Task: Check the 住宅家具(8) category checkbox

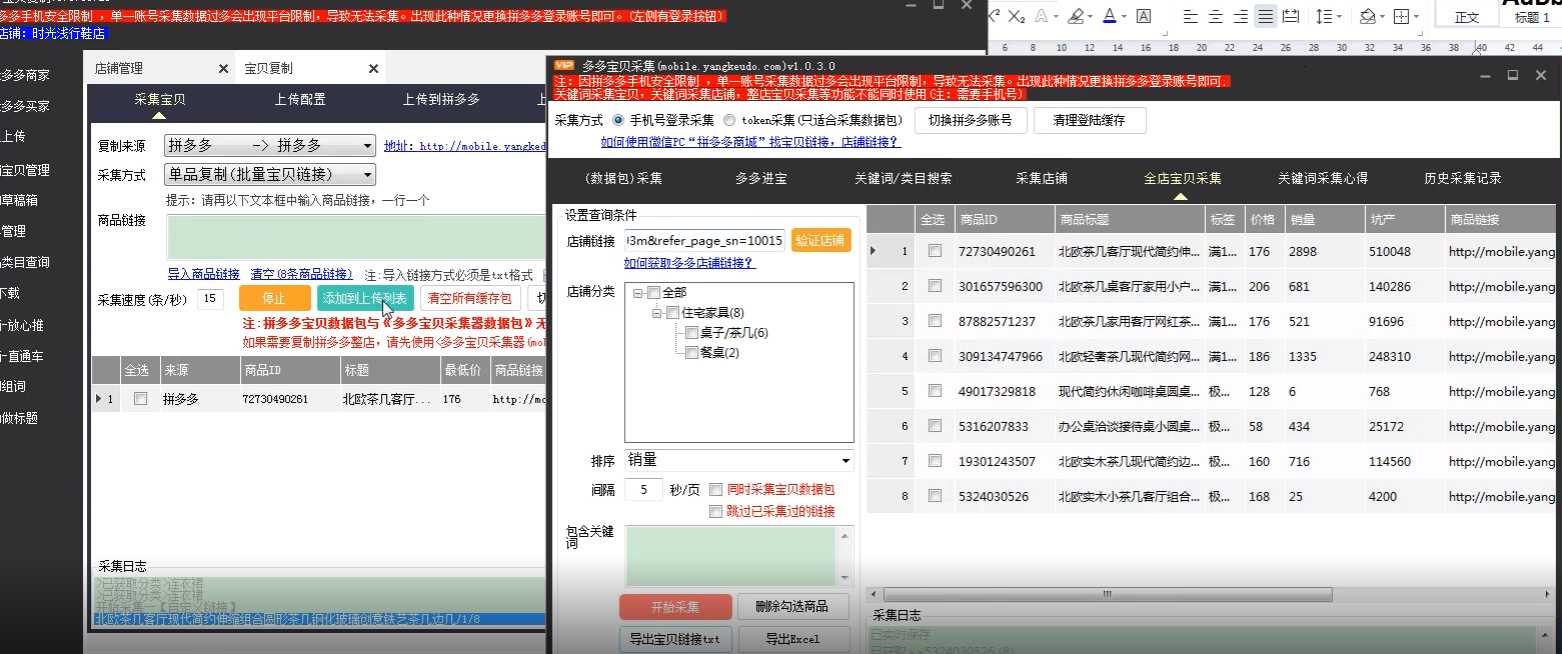Action: coord(672,313)
